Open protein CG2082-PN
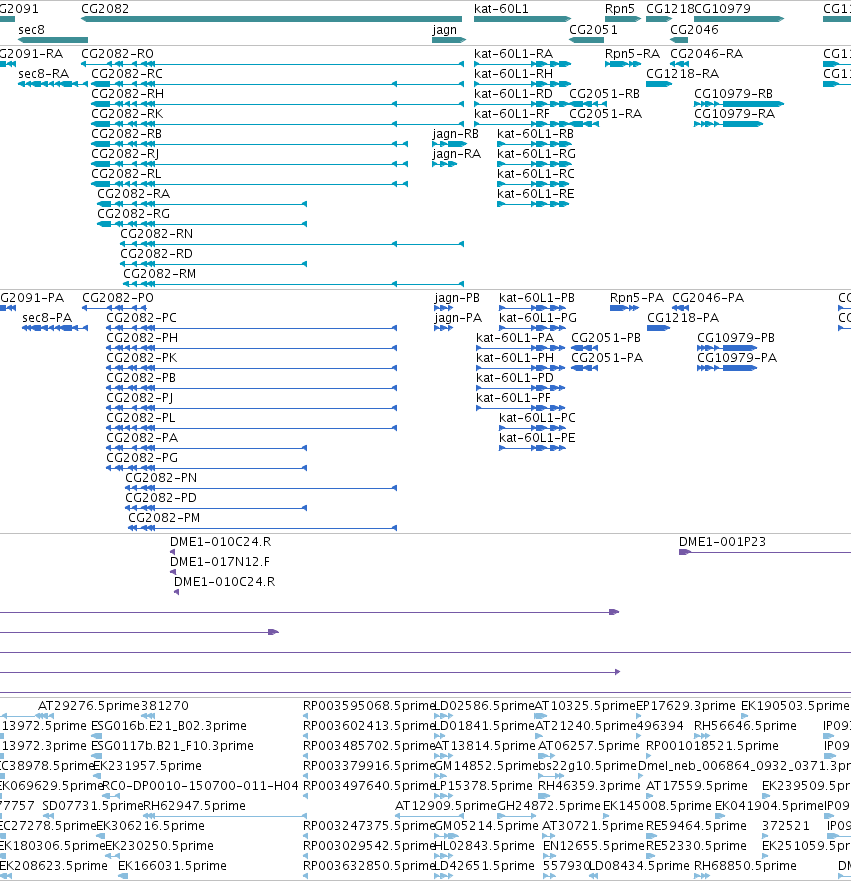 click(261, 488)
